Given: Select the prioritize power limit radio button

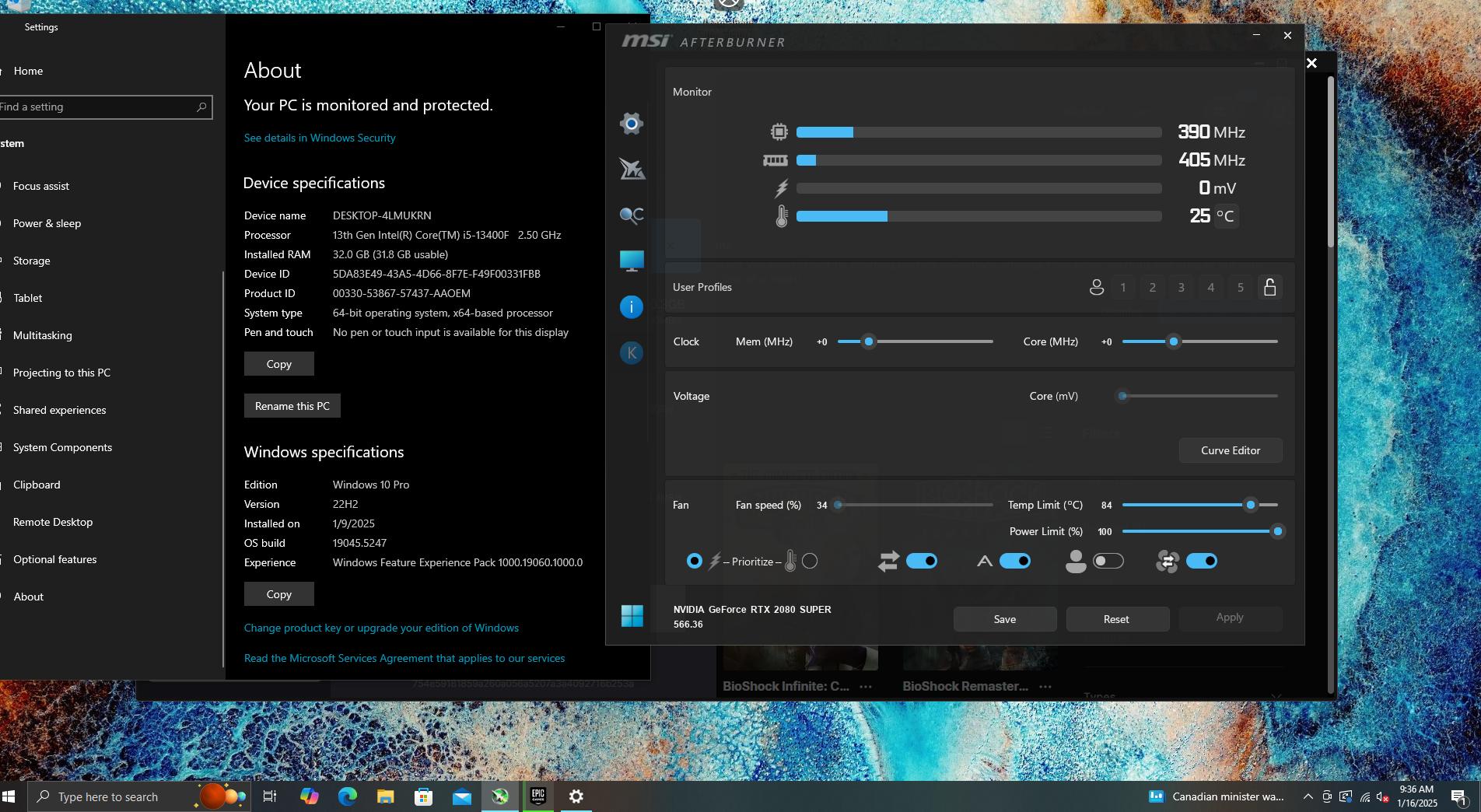Looking at the screenshot, I should 695,562.
